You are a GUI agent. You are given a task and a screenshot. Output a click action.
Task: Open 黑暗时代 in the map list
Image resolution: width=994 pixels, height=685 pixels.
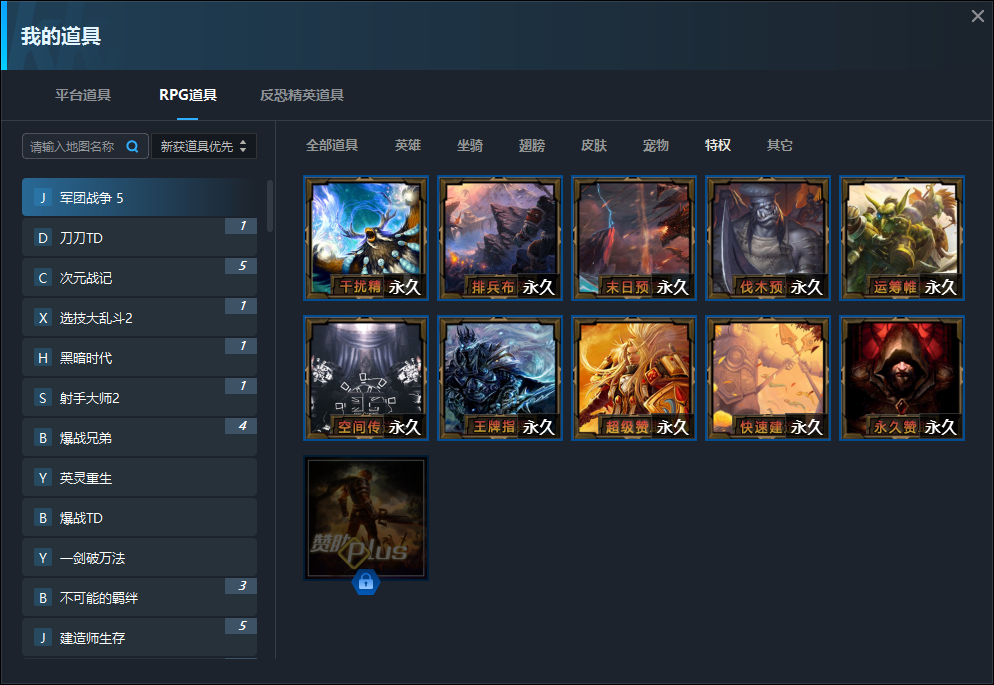(x=139, y=357)
